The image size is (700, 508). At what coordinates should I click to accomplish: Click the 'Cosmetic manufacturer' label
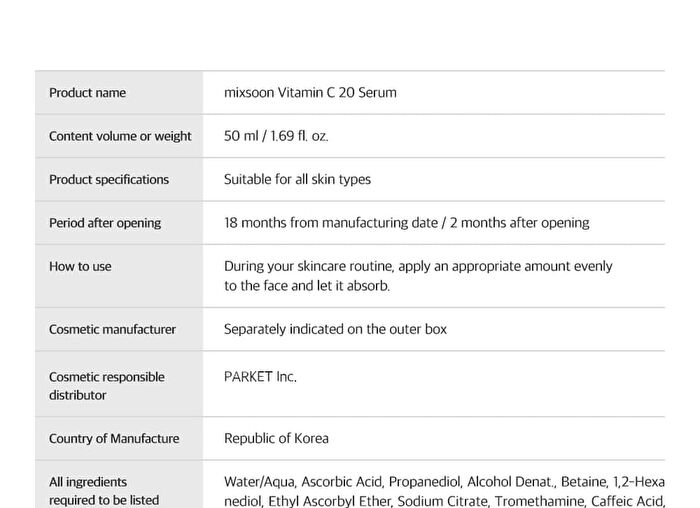pos(112,329)
